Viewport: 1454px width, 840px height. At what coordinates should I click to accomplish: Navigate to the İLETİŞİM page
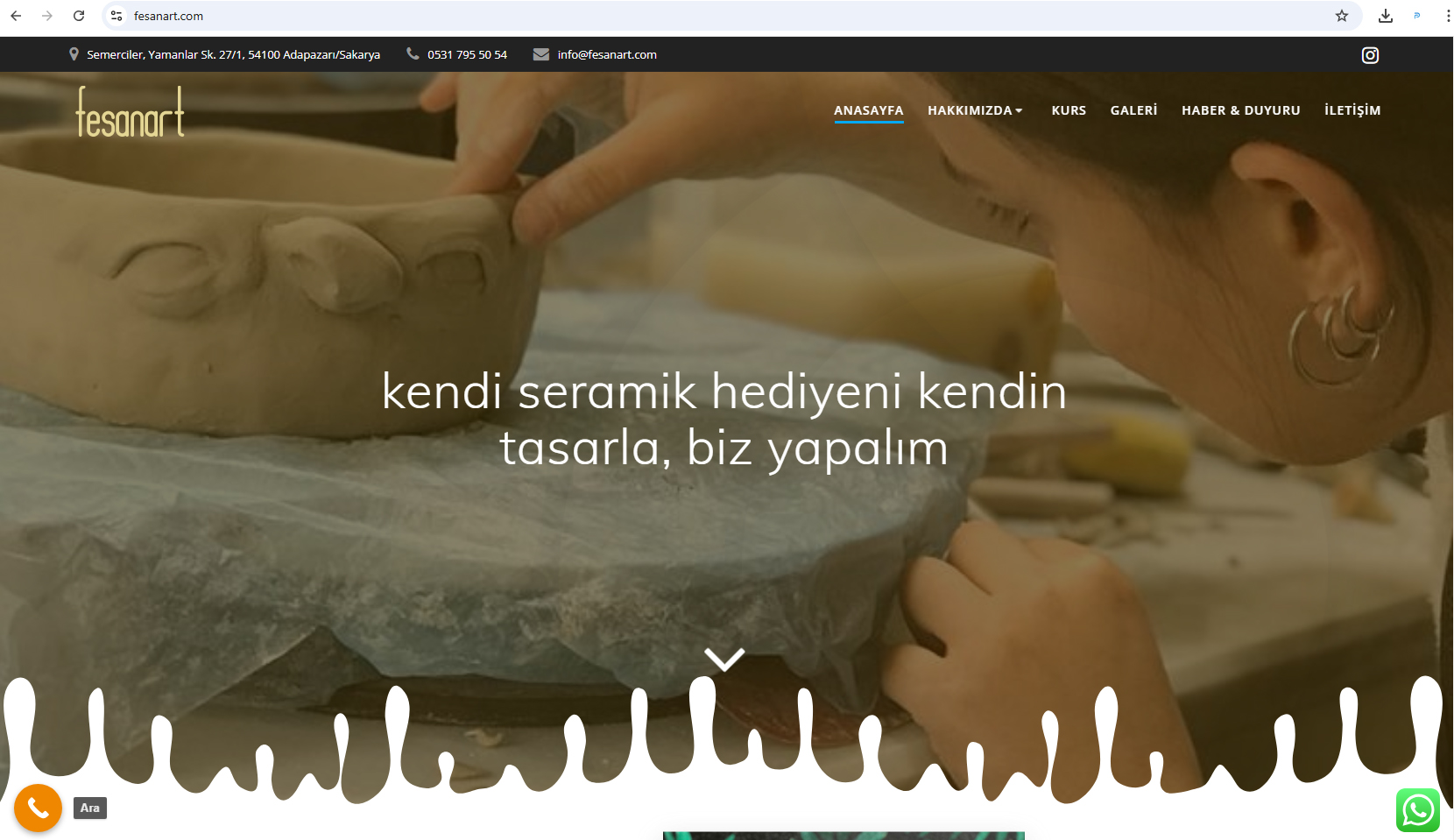1352,110
